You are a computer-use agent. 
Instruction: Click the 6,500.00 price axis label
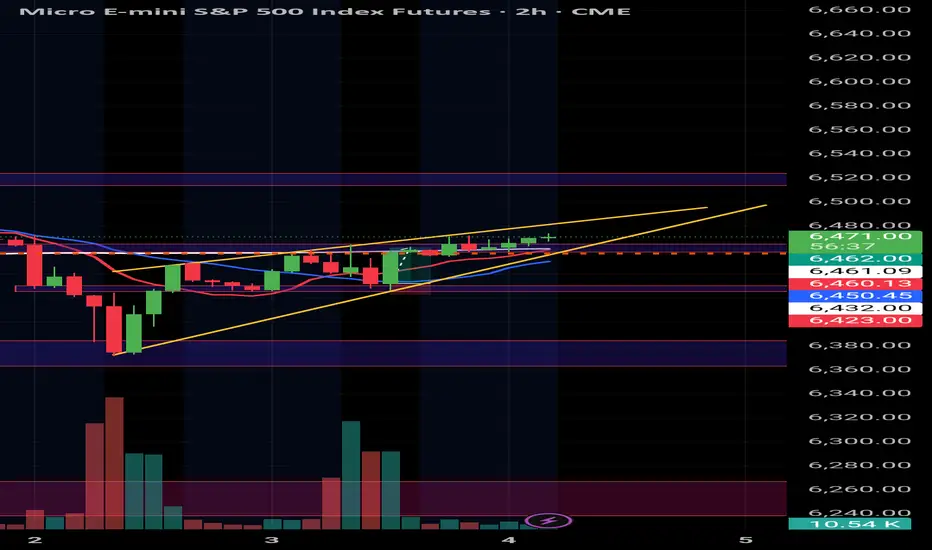(x=859, y=202)
